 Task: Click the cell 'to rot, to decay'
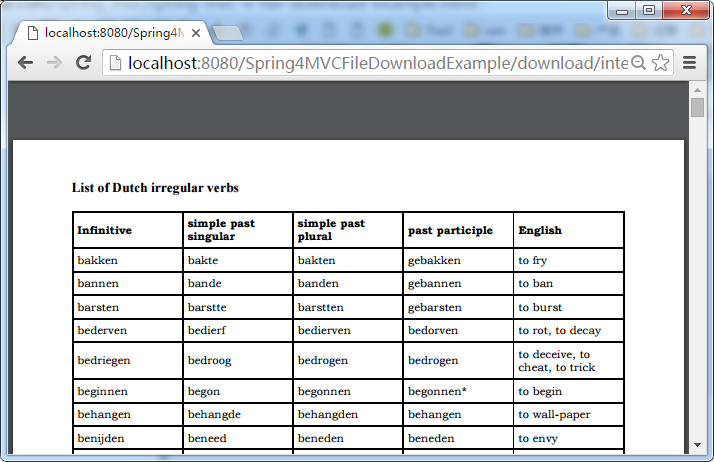(x=568, y=330)
